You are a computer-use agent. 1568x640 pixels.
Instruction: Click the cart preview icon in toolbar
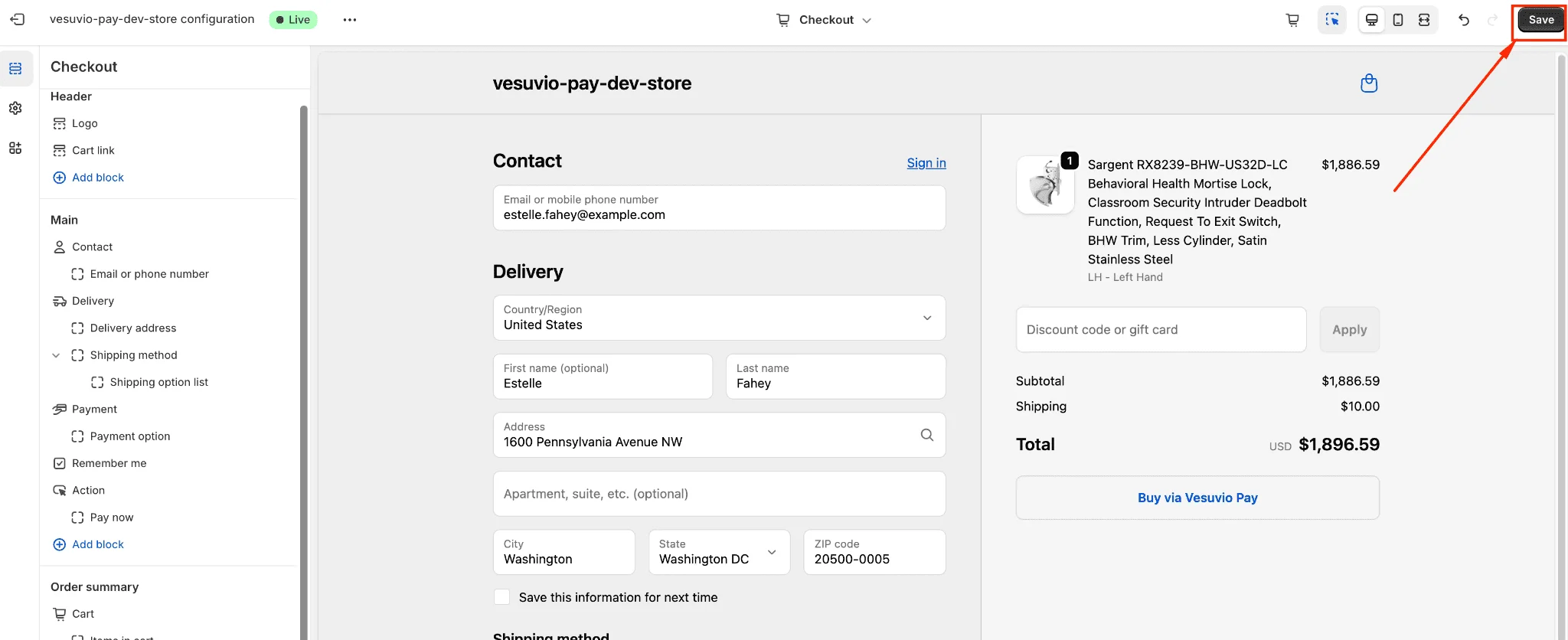point(1292,20)
